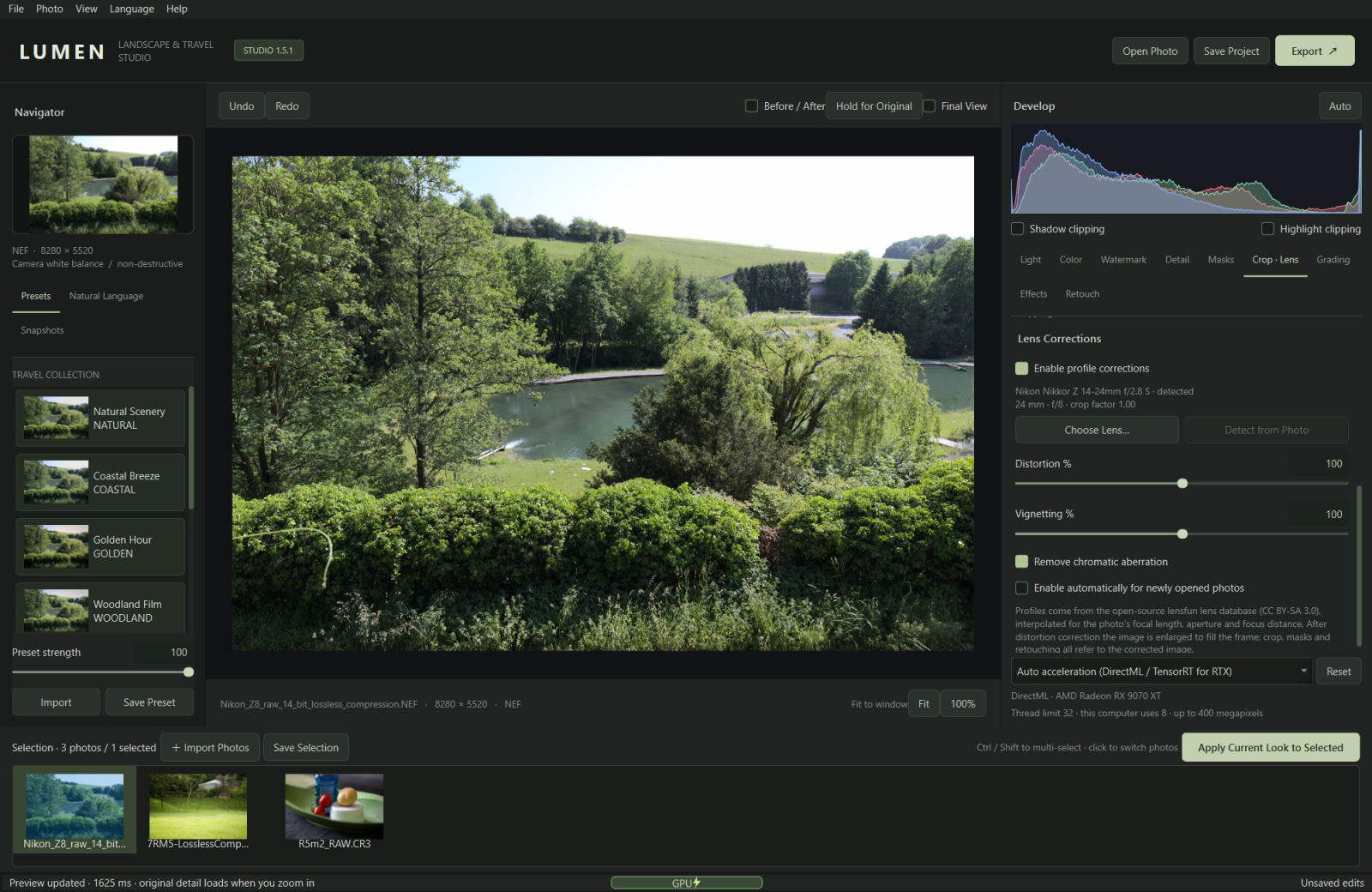The image size is (1372, 892).
Task: Click the Preset strength slider handle
Action: [189, 672]
